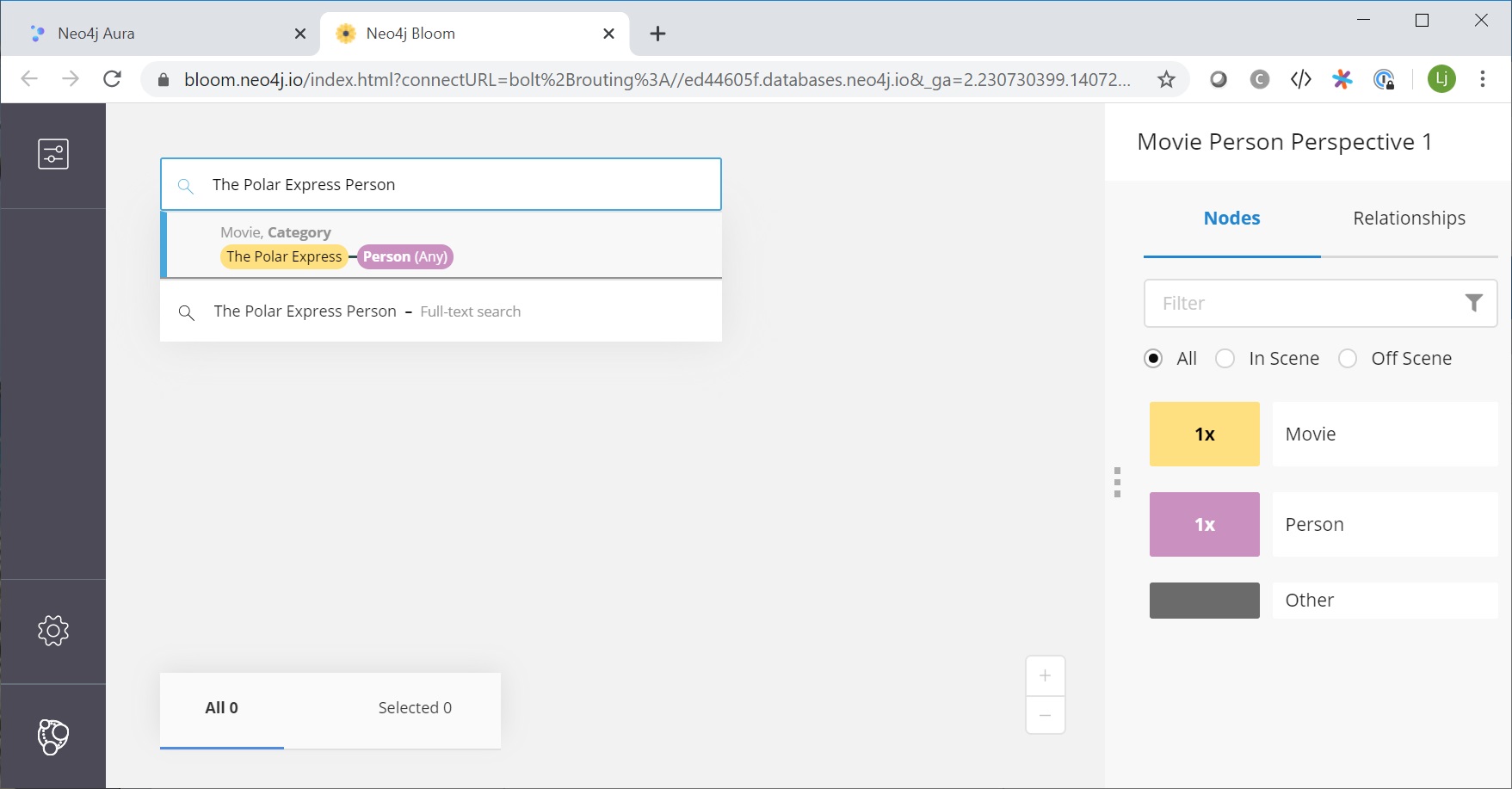
Task: Open the extension icon with the lock badge
Action: (x=1384, y=80)
